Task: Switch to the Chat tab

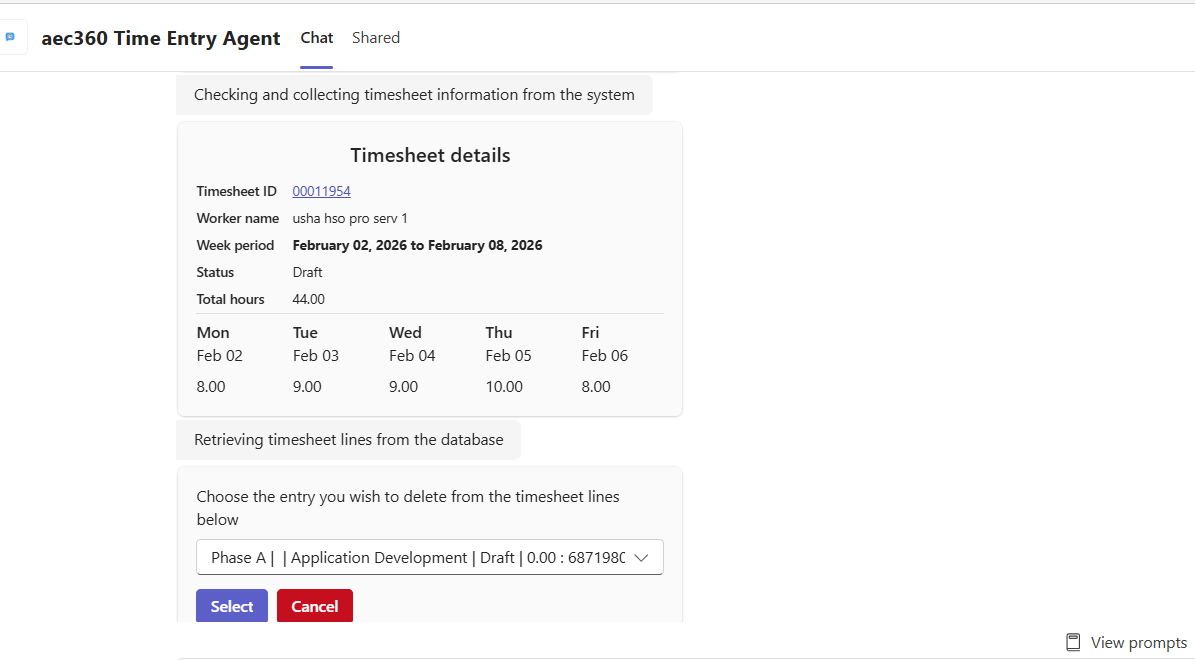Action: (x=317, y=38)
